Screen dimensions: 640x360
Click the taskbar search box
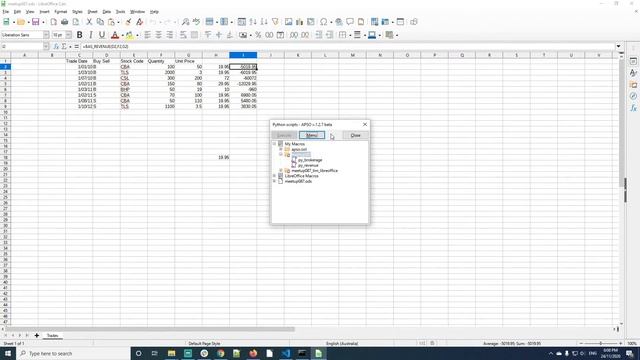click(73, 353)
